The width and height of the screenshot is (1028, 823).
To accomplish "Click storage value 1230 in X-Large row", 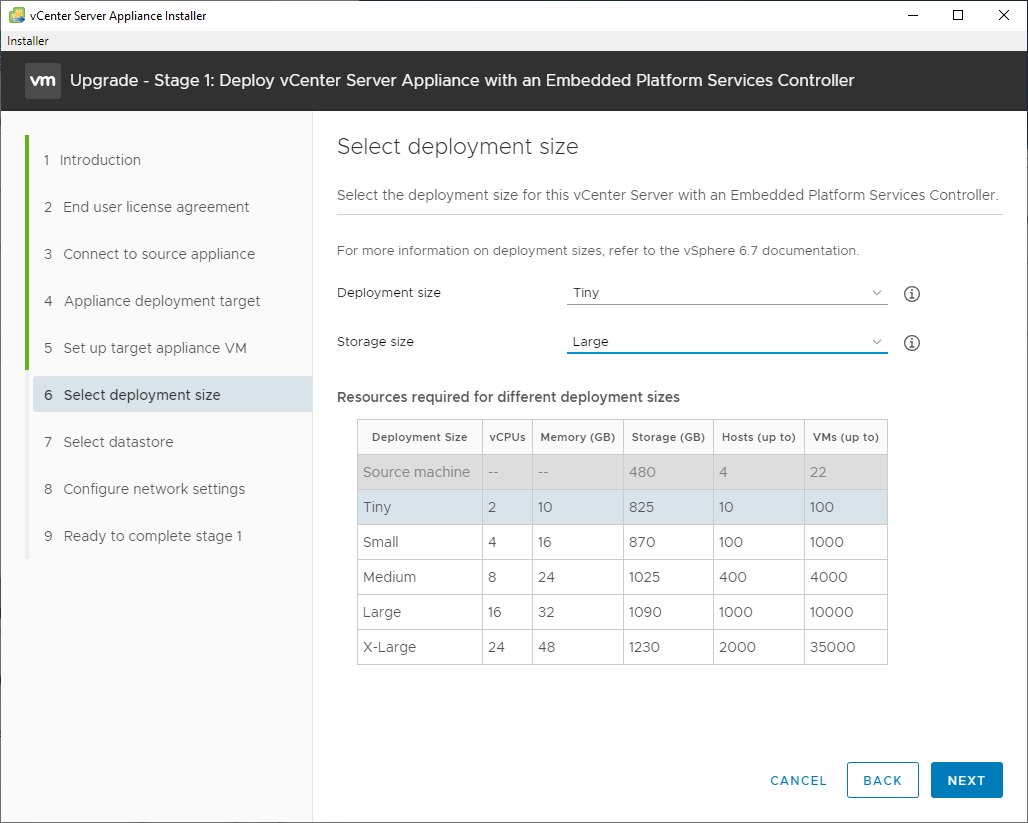I will [644, 647].
